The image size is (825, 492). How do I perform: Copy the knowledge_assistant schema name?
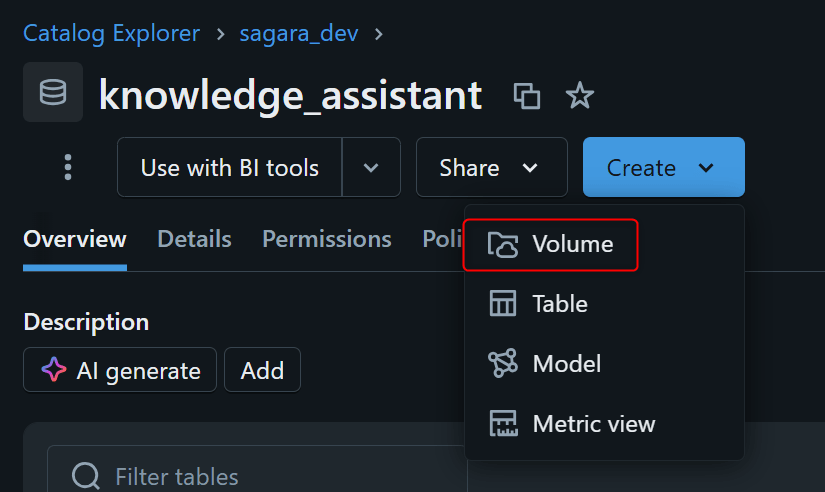(x=526, y=96)
